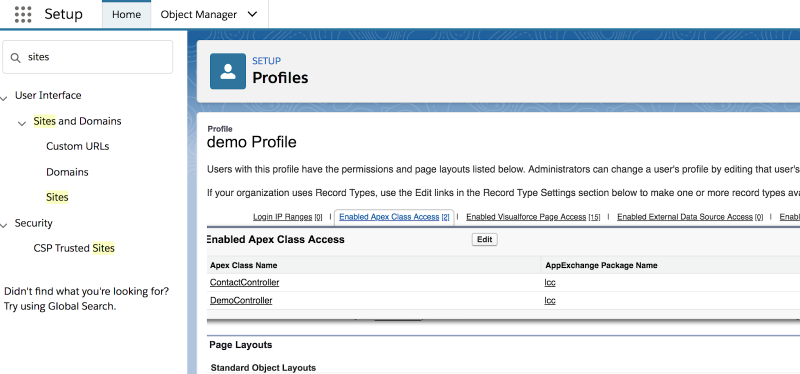Click the Enabled Apex Class Access section title
Screen dimensions: 800x374
coord(276,239)
